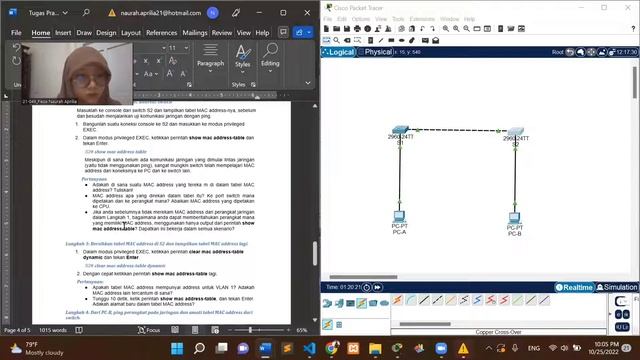640x360 pixels.
Task: Click Open file icon in Packet Tracer toolbar
Action: point(336,29)
